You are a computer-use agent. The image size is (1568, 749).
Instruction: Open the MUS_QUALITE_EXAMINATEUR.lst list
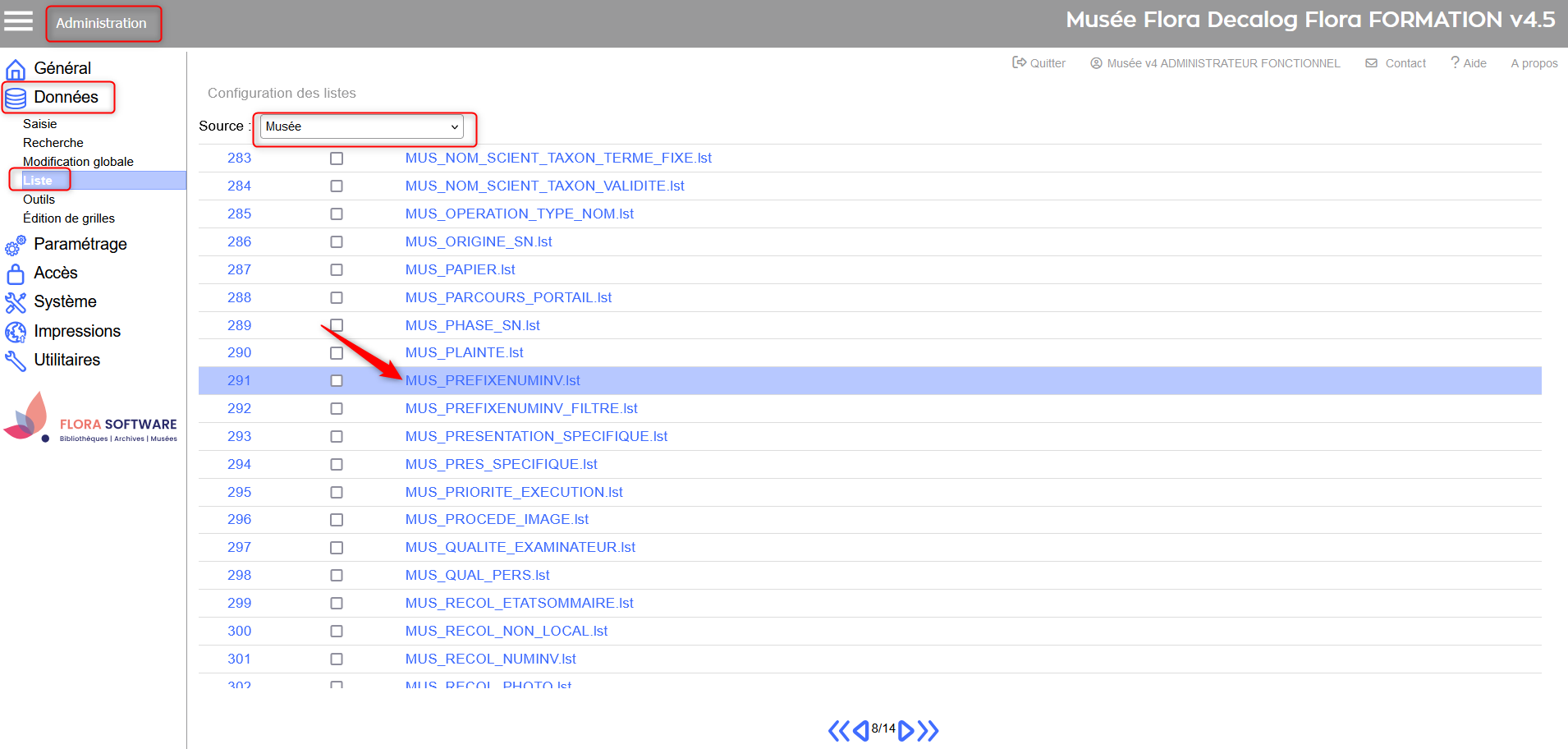click(x=520, y=547)
